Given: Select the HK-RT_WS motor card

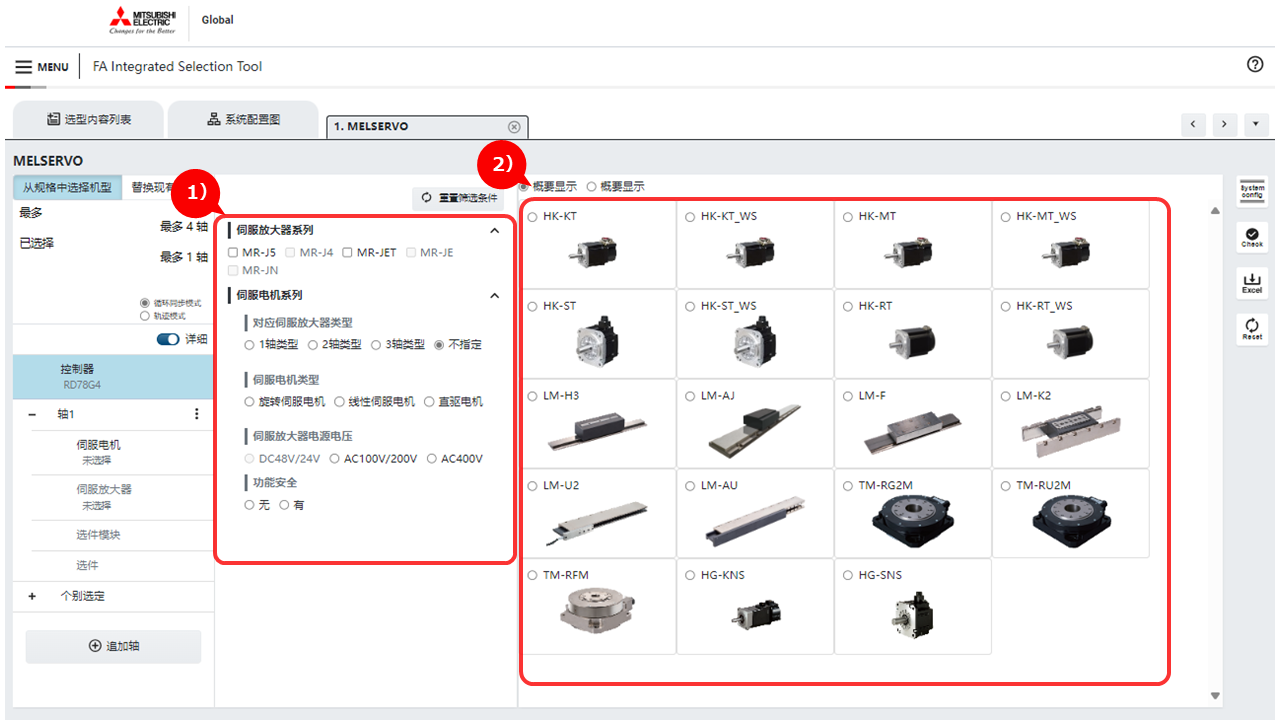Looking at the screenshot, I should click(1070, 334).
